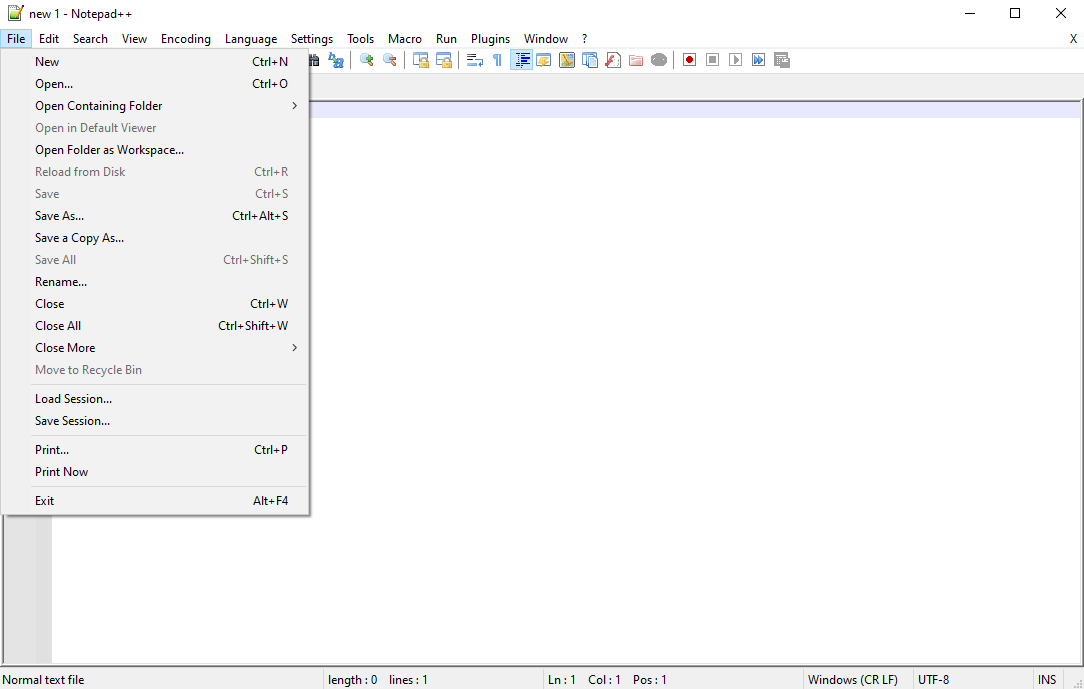The width and height of the screenshot is (1084, 689).
Task: Open the ? help menu
Action: pos(584,39)
